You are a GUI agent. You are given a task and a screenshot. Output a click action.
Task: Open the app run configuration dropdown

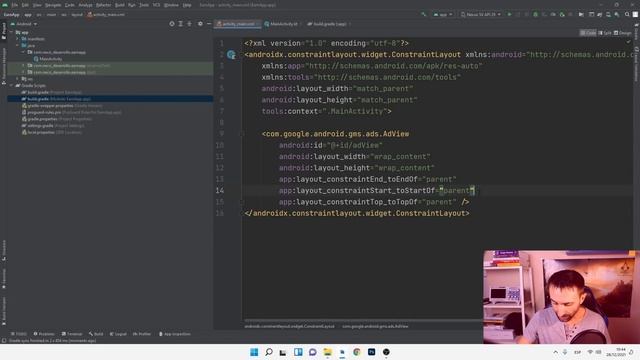443,15
